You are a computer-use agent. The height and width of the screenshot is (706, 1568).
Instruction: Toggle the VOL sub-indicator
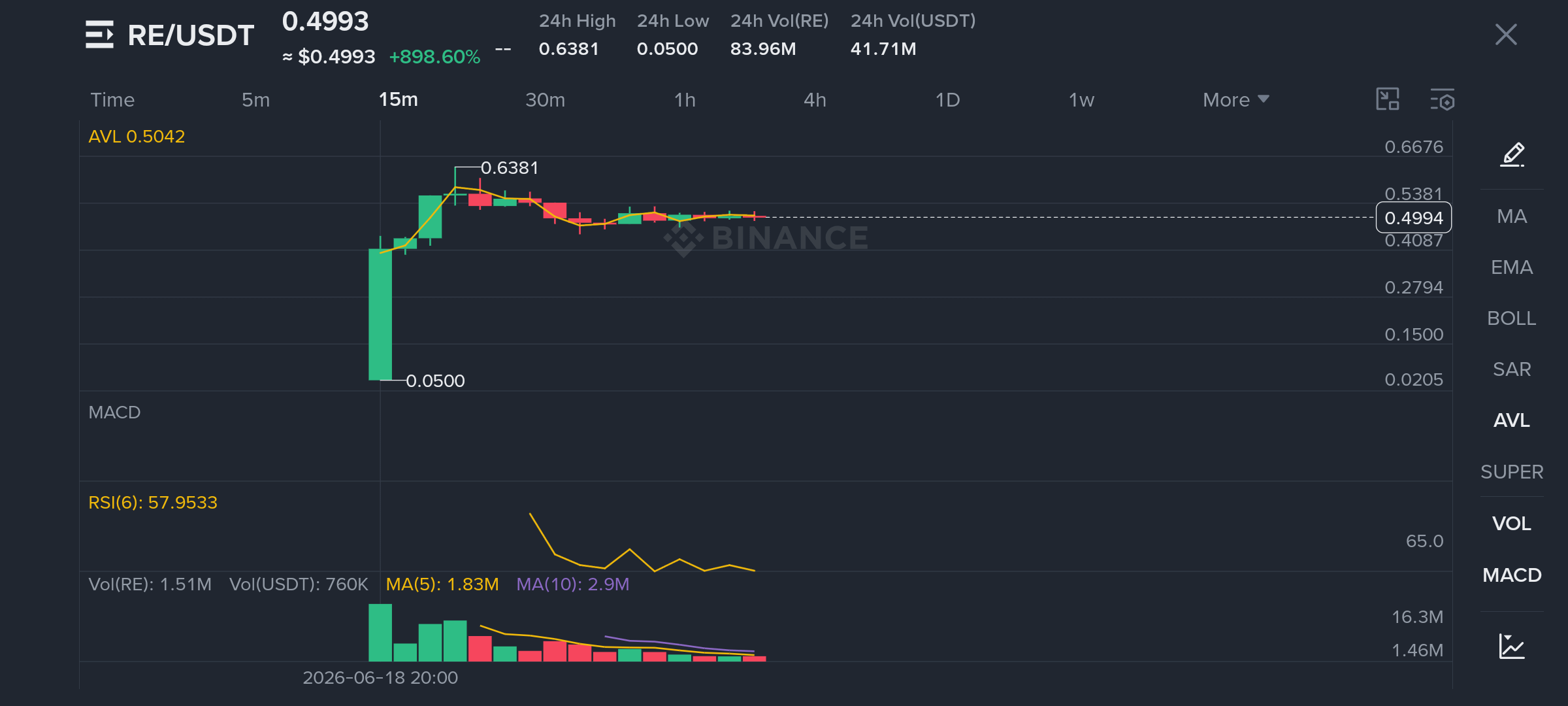(x=1512, y=524)
